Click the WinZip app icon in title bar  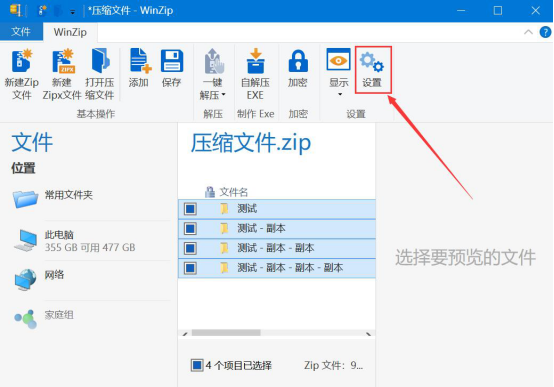16,10
